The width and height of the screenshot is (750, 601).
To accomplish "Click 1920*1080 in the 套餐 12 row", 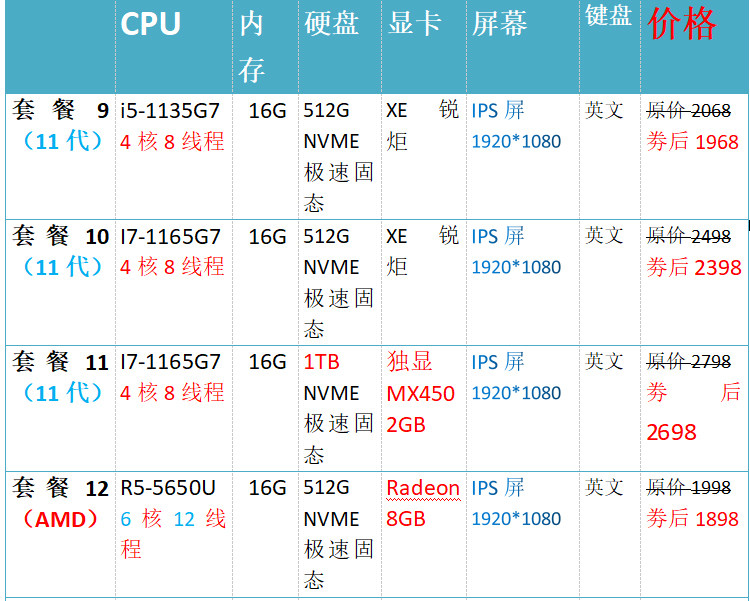I will pos(516,519).
